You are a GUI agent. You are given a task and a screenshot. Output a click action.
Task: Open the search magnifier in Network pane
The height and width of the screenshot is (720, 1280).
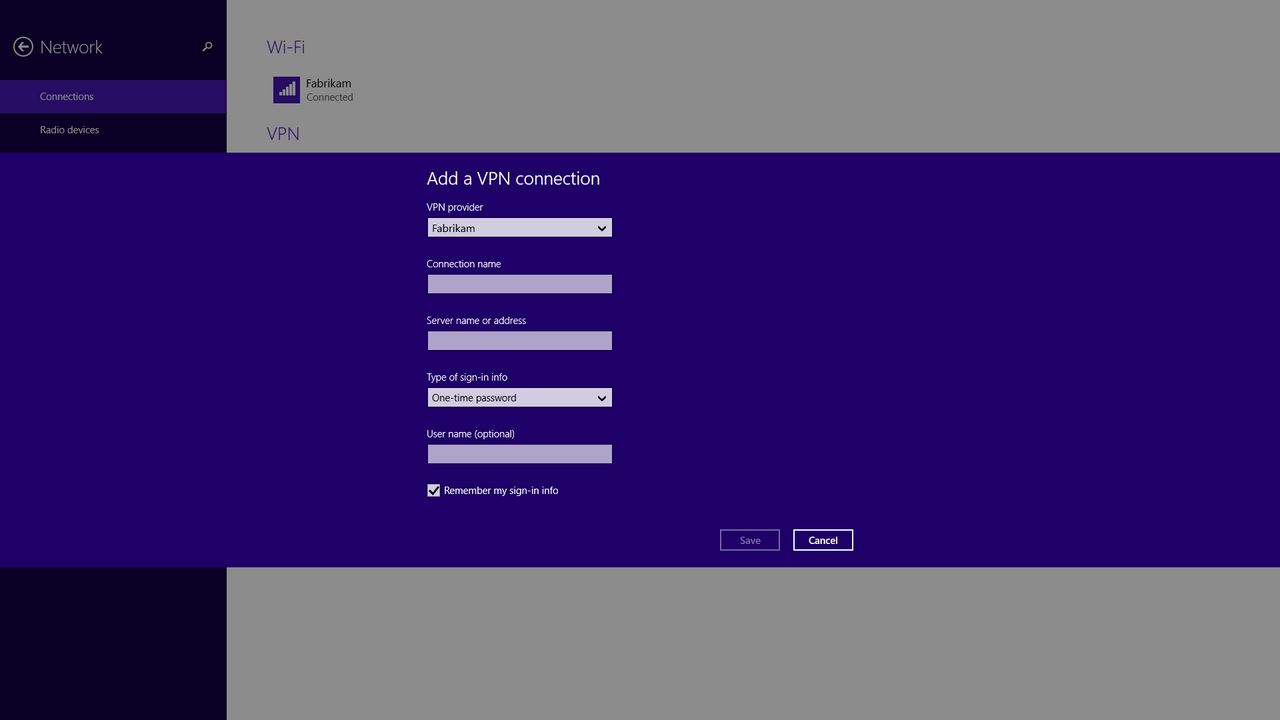tap(207, 47)
